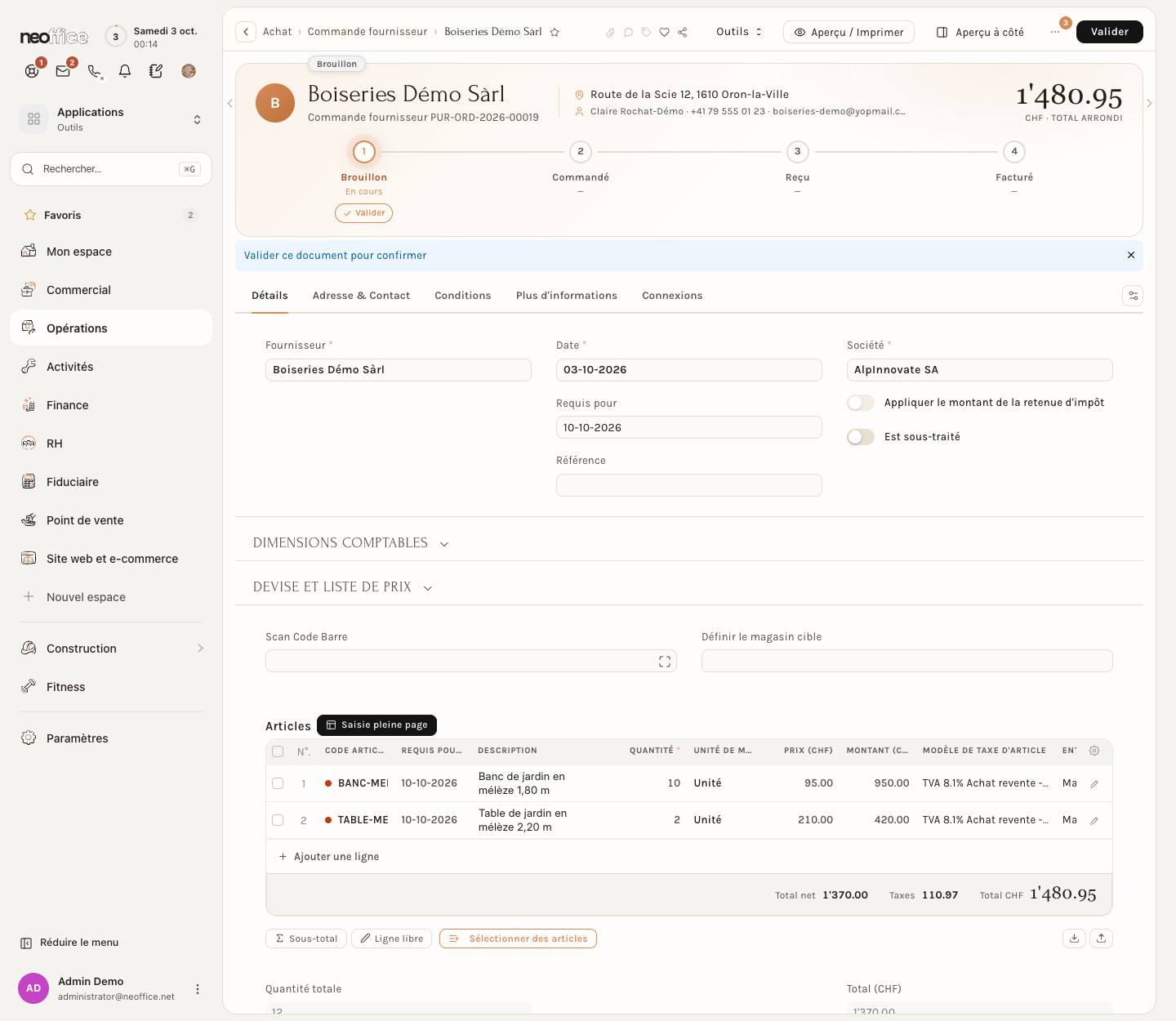Dismiss the Valider ce document banner
Viewport: 1176px width, 1021px height.
pos(1131,256)
